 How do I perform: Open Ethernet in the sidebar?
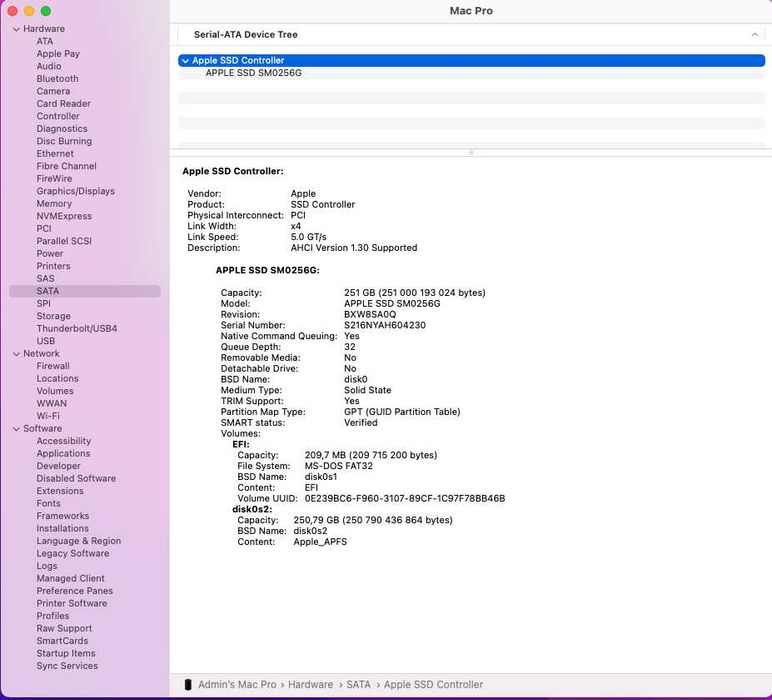point(55,154)
